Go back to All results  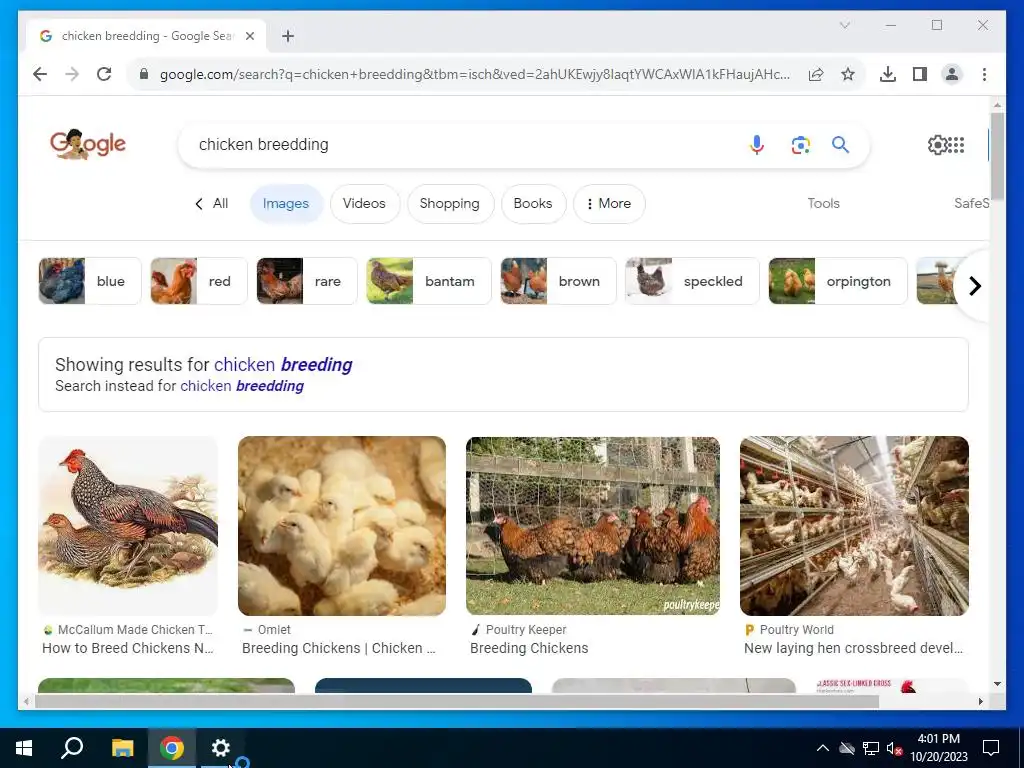tap(212, 204)
